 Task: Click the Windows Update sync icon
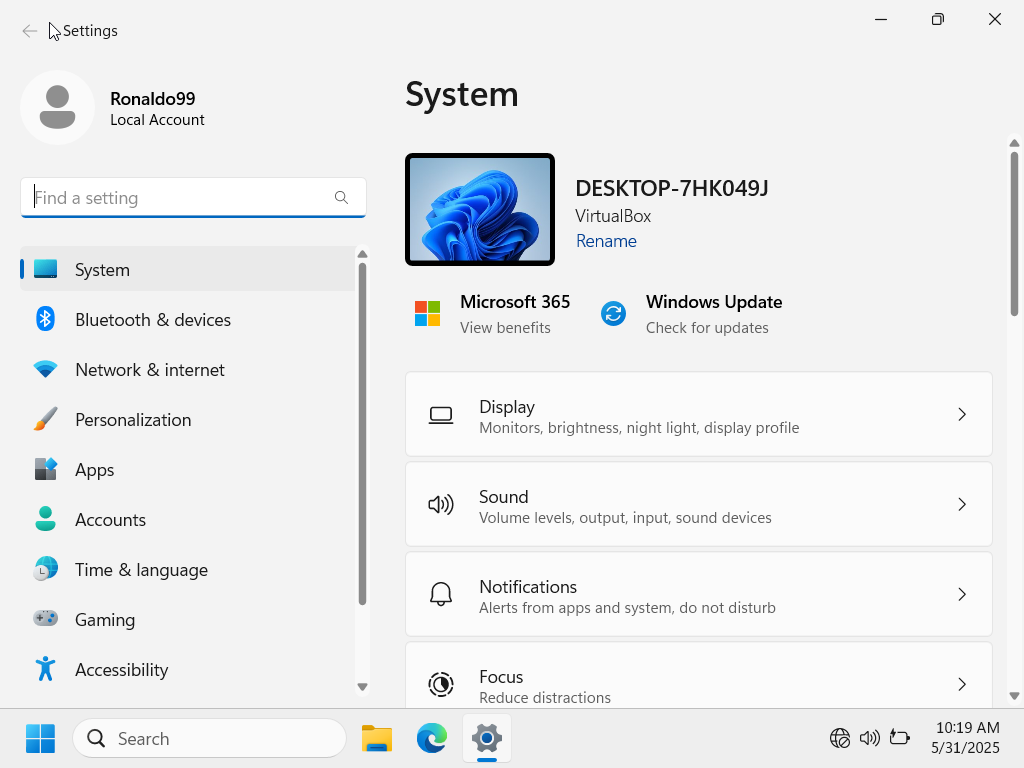pos(613,313)
